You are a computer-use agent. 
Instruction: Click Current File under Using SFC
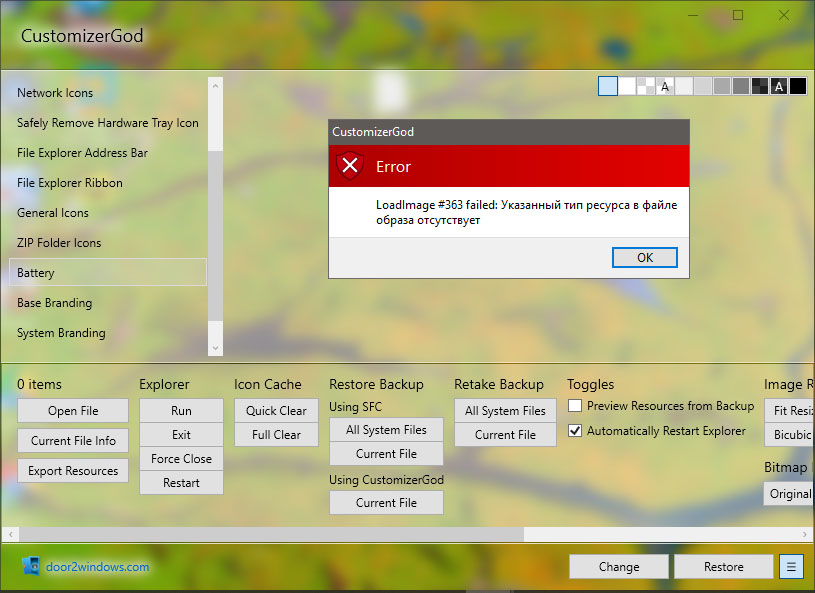[x=386, y=454]
